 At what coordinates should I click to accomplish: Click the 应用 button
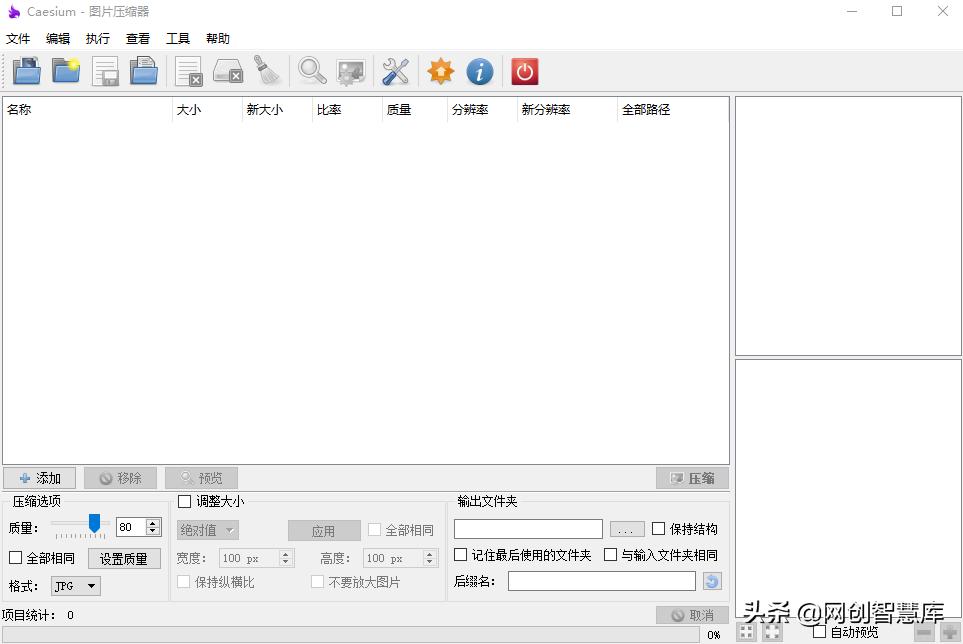324,531
